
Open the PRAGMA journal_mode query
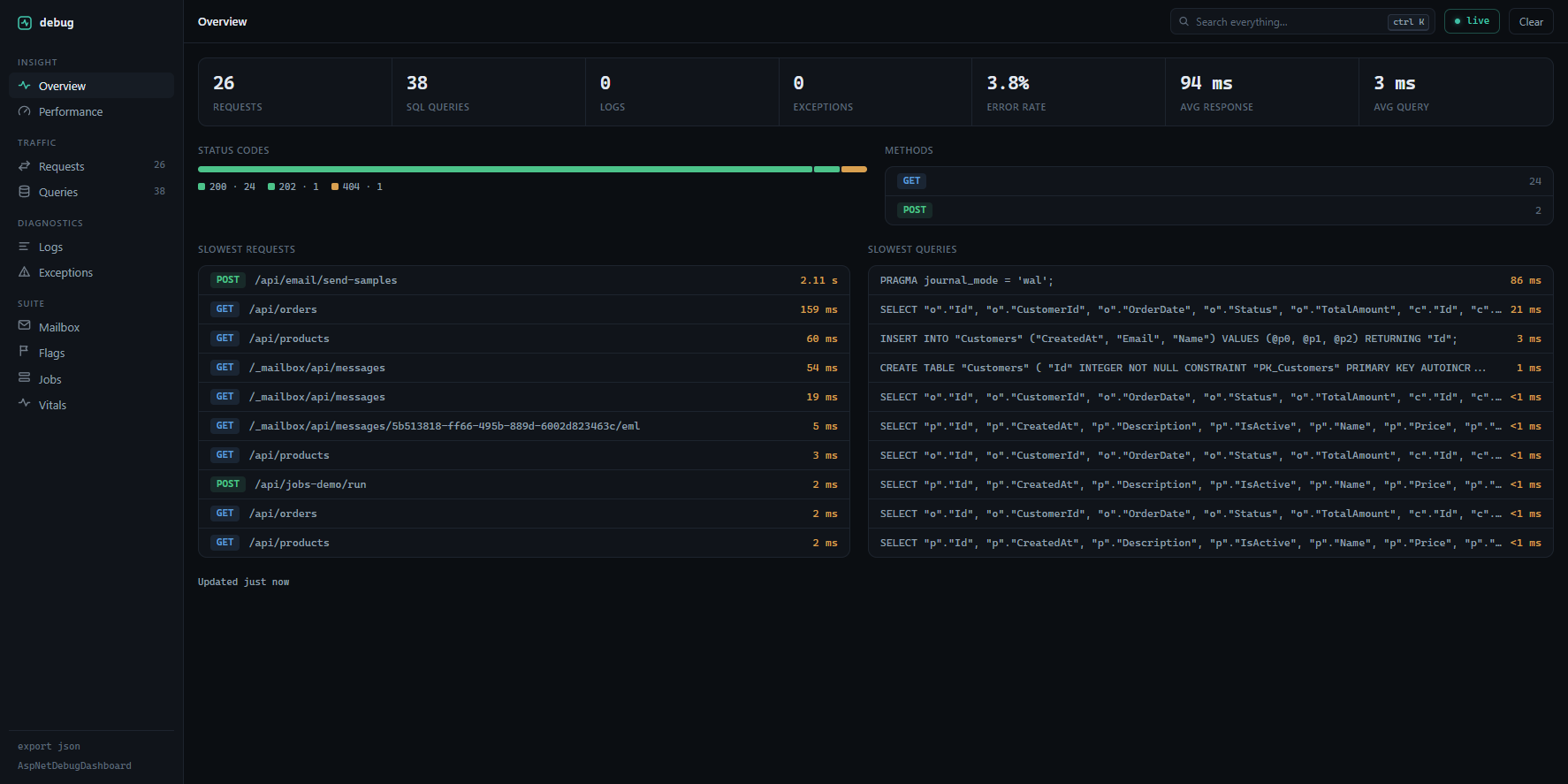1210,280
